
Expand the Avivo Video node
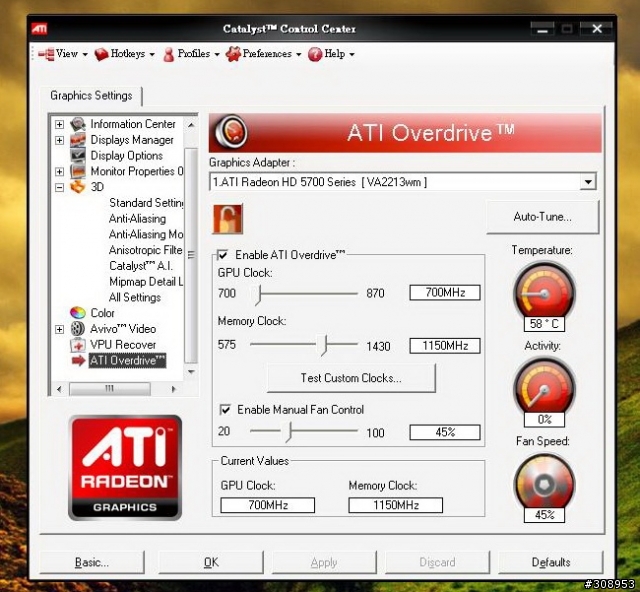click(60, 329)
